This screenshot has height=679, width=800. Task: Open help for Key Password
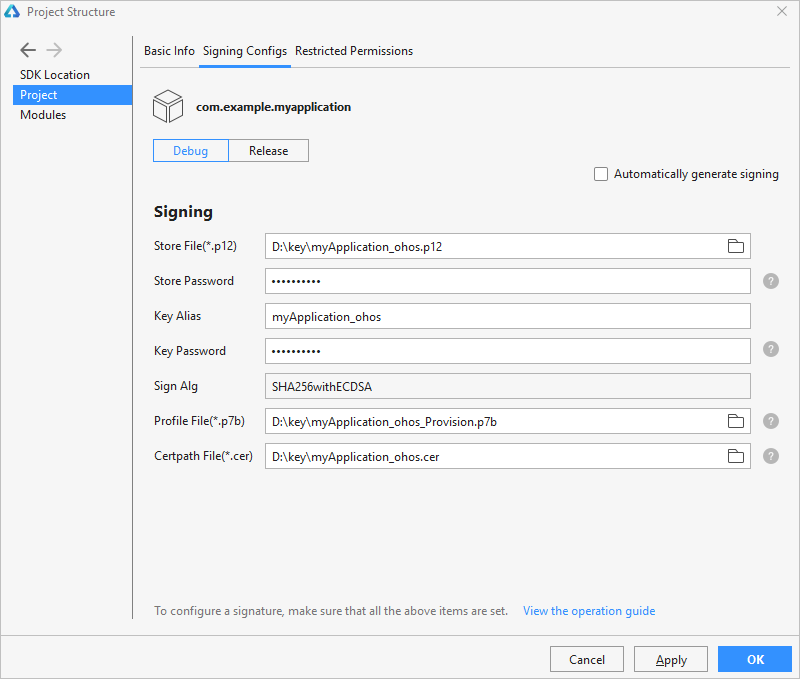point(770,349)
